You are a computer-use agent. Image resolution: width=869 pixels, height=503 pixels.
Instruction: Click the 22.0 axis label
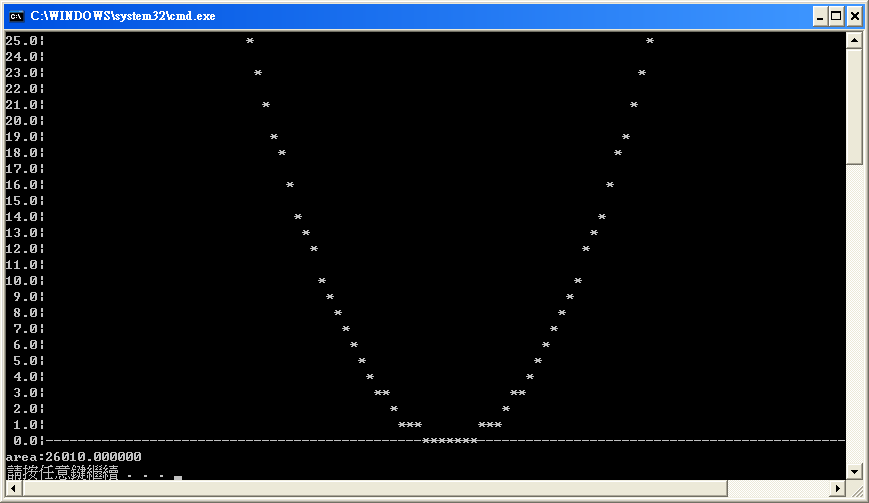coord(22,89)
